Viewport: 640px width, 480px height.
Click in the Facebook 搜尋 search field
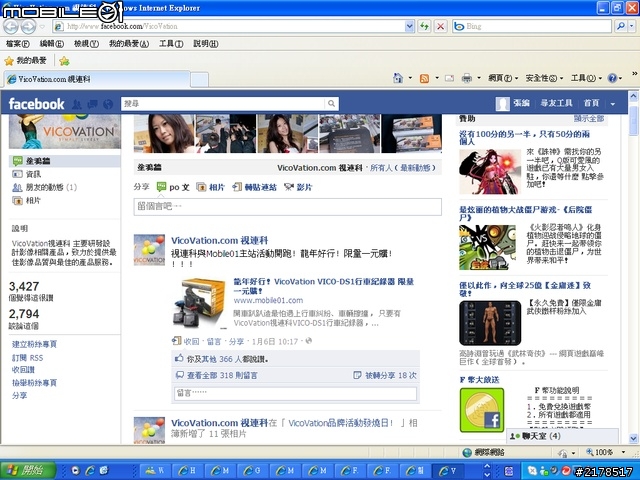224,104
